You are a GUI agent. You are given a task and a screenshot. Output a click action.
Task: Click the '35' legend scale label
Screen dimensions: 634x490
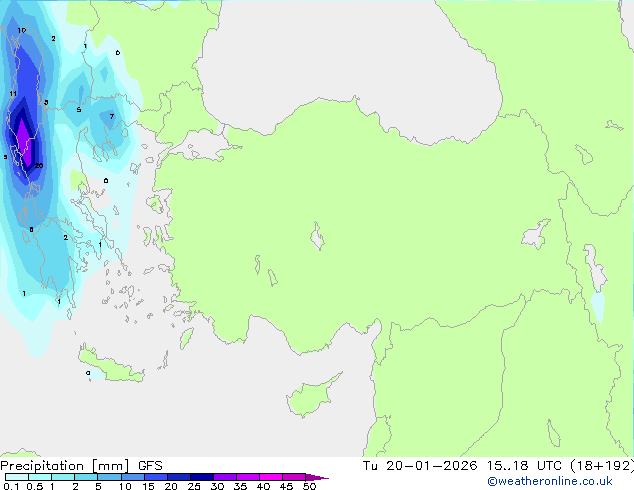(x=240, y=486)
